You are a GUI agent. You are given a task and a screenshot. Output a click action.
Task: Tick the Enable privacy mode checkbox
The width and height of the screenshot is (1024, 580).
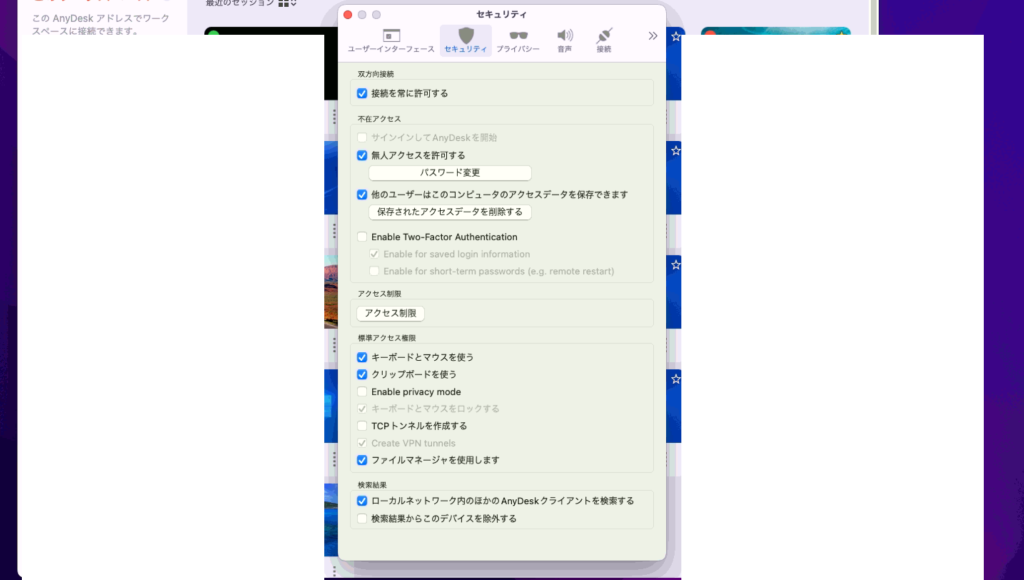click(362, 392)
